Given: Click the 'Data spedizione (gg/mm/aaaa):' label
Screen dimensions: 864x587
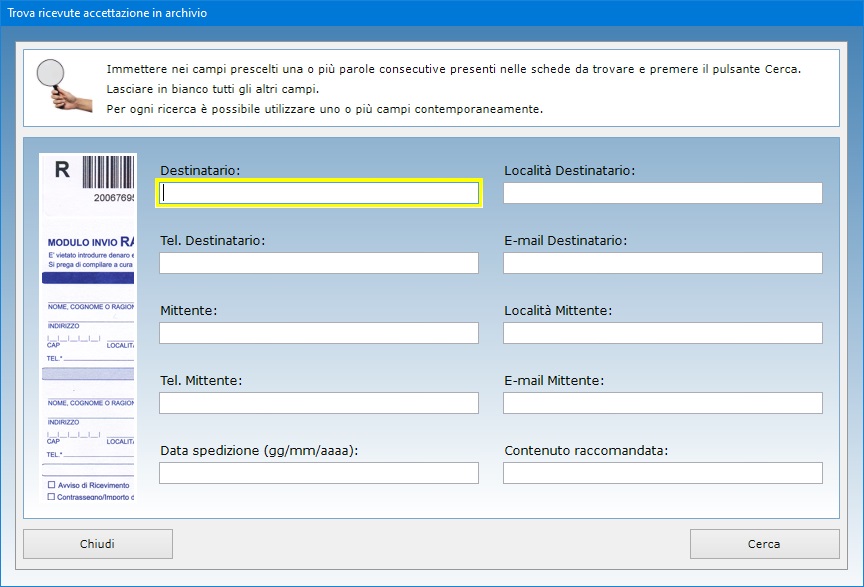Looking at the screenshot, I should coord(259,450).
